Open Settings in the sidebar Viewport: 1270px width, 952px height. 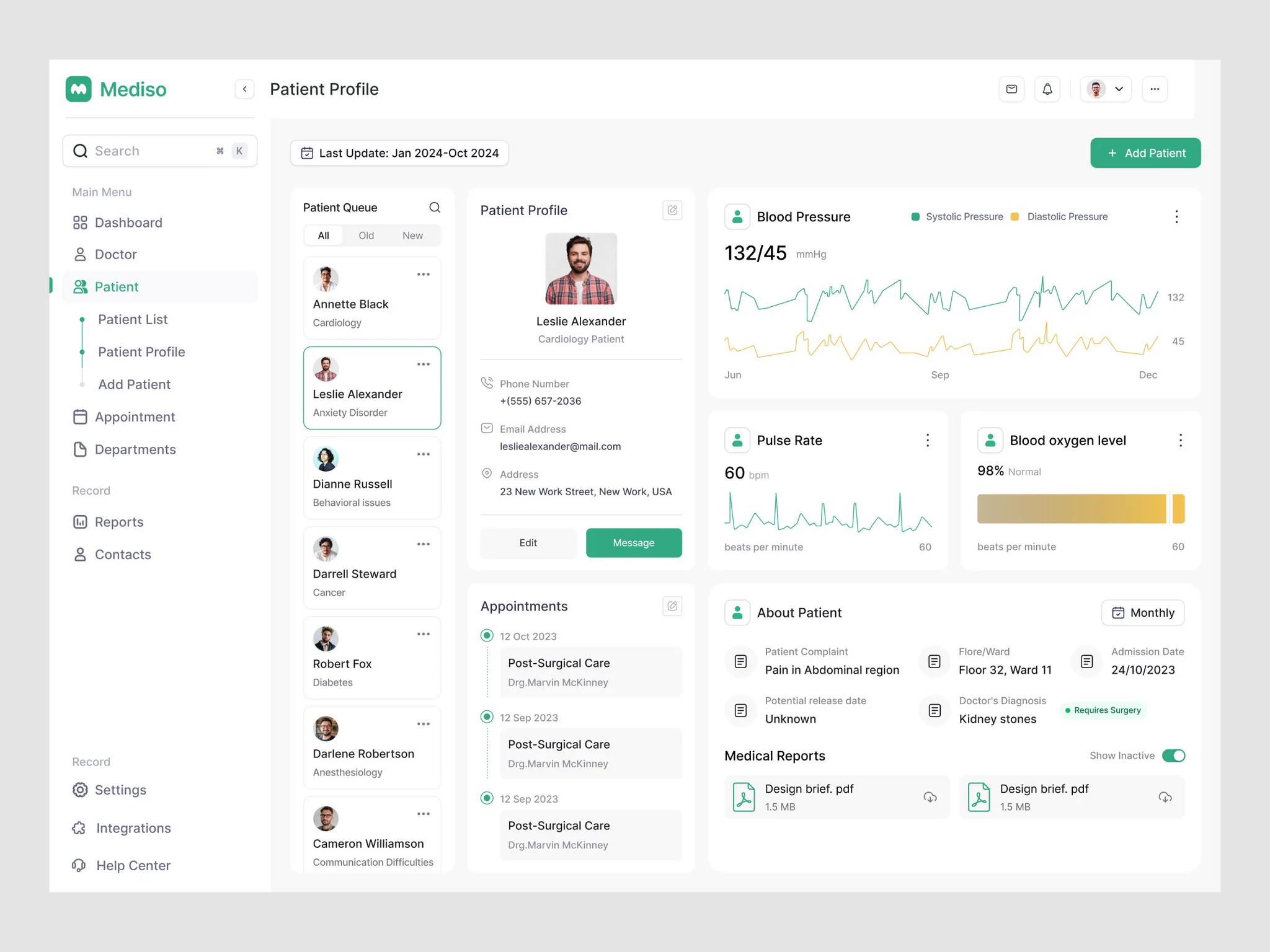coord(110,790)
